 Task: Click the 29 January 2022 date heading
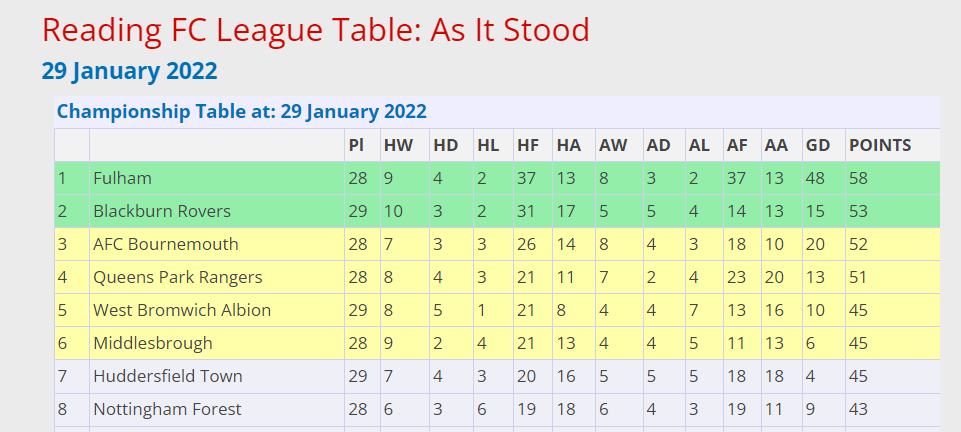coord(129,72)
